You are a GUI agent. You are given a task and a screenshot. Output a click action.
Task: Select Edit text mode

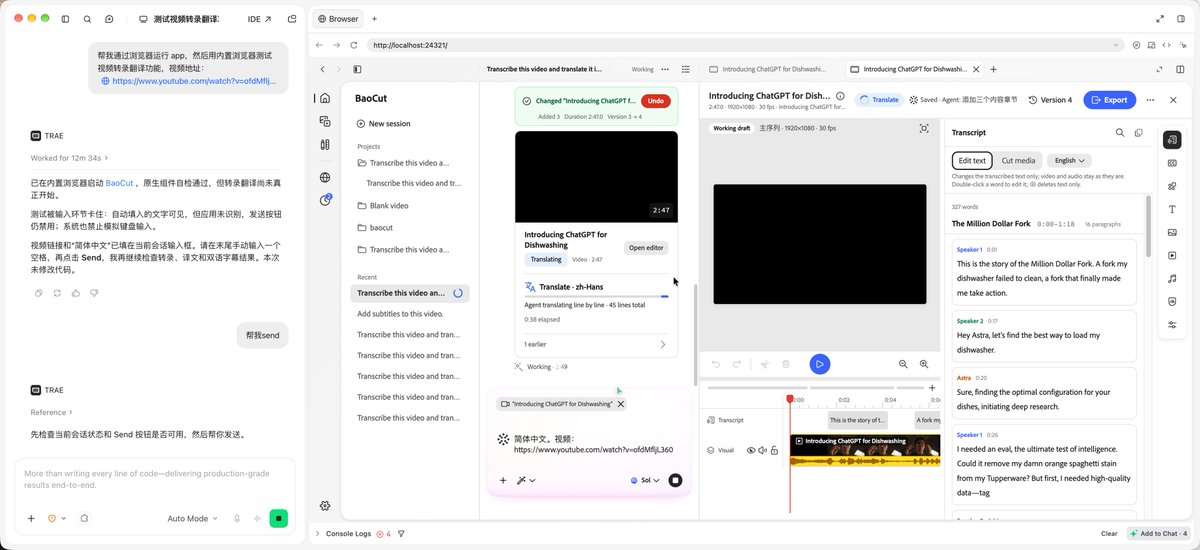[x=972, y=160]
